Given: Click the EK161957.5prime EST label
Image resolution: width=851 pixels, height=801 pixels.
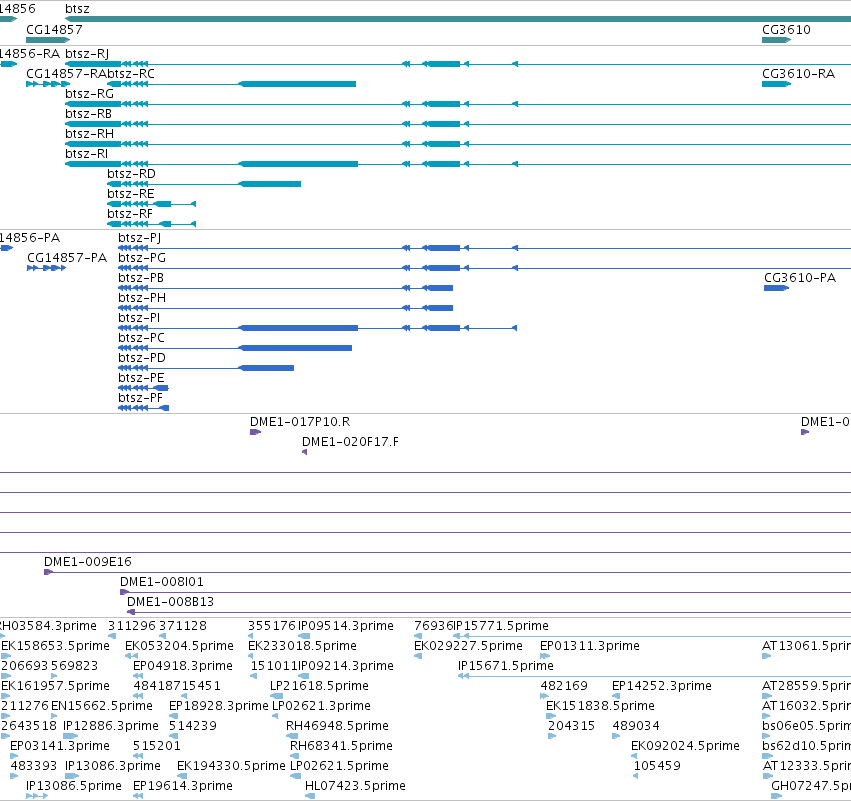Looking at the screenshot, I should click(x=55, y=686).
